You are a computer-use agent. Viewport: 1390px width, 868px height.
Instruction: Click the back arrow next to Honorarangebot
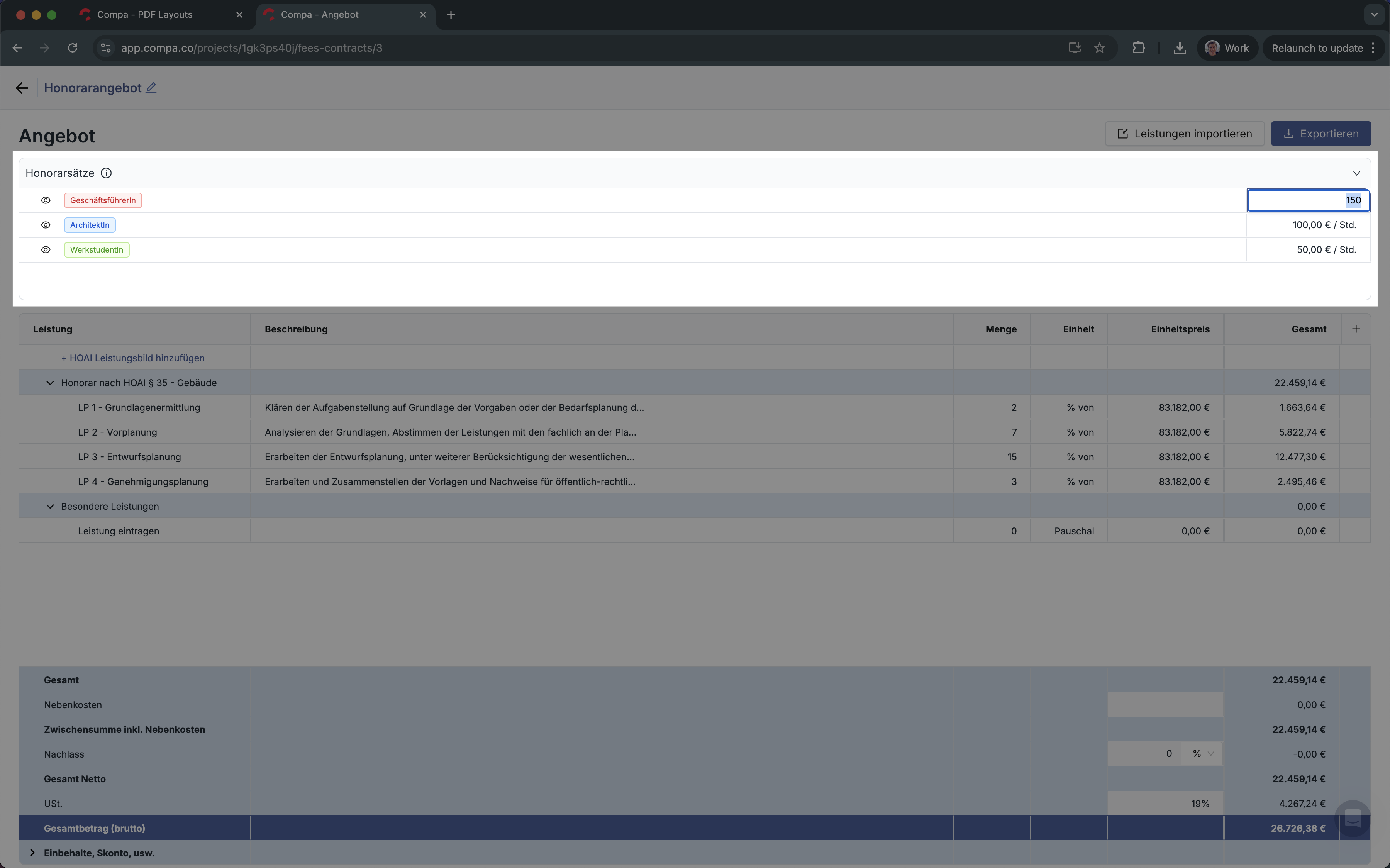click(x=22, y=88)
